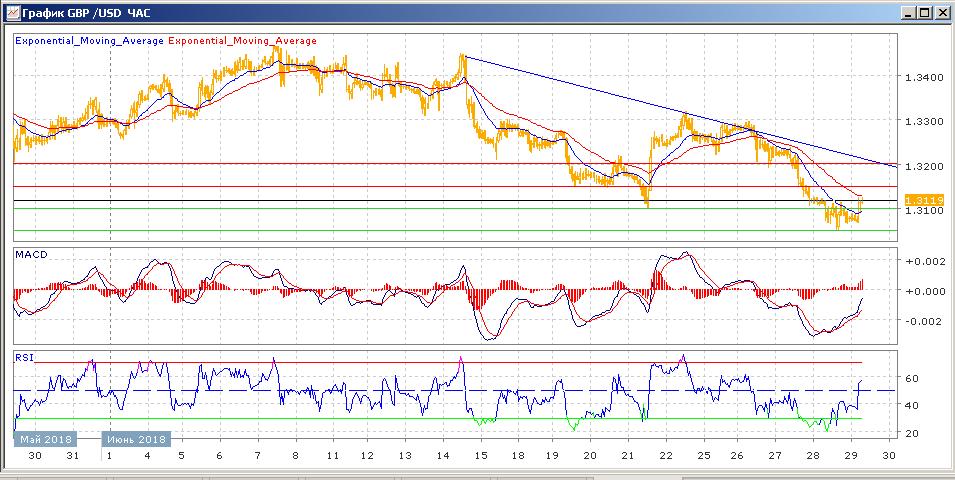
Task: Click date label 4 on time axis
Action: click(146, 456)
